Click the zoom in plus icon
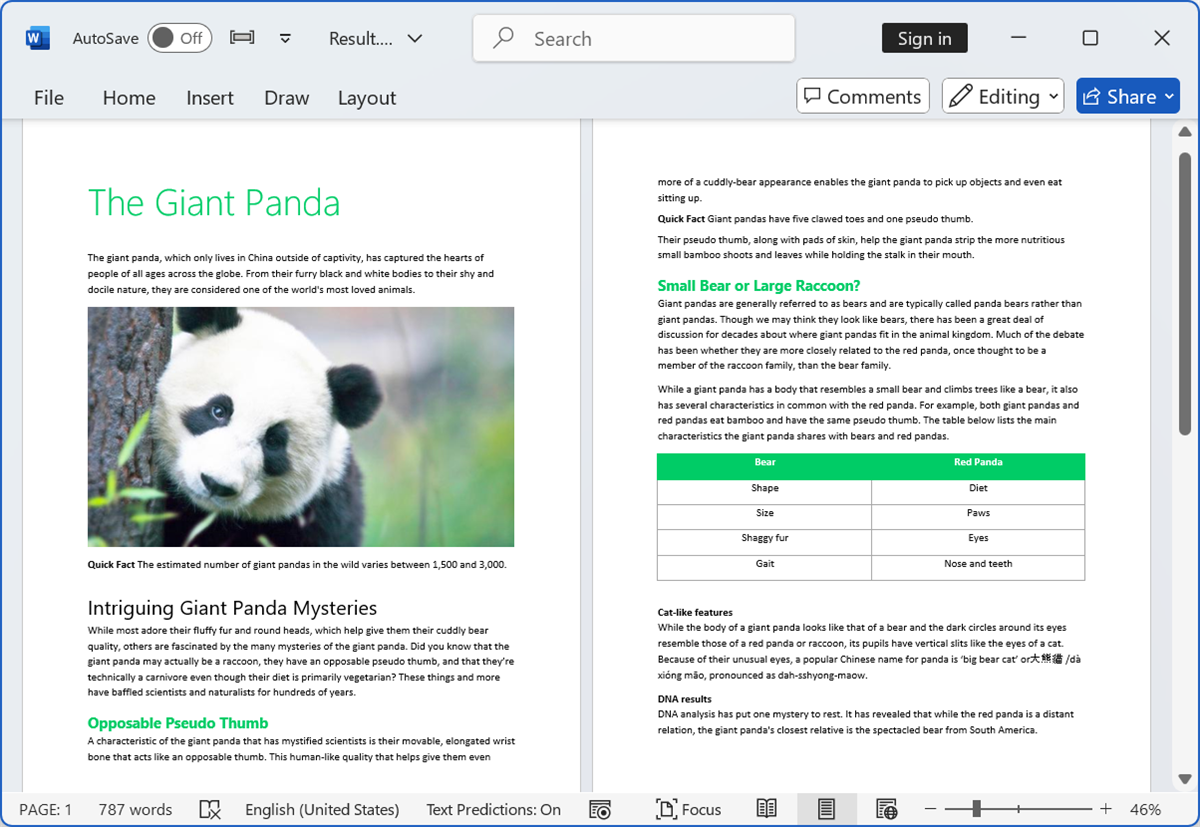Screen dimensions: 1200x827 1105,809
